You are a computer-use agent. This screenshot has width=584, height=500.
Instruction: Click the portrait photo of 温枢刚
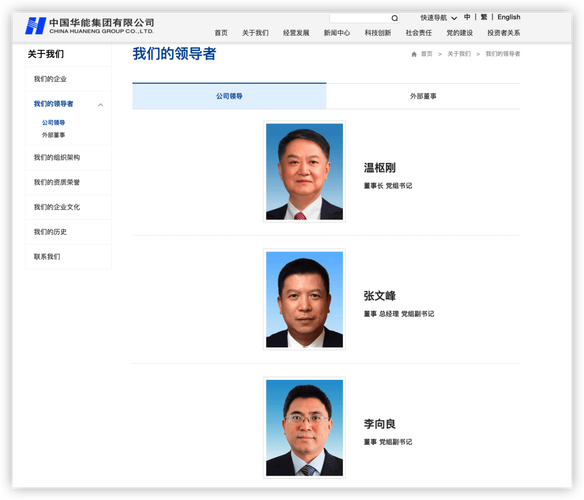(x=304, y=171)
